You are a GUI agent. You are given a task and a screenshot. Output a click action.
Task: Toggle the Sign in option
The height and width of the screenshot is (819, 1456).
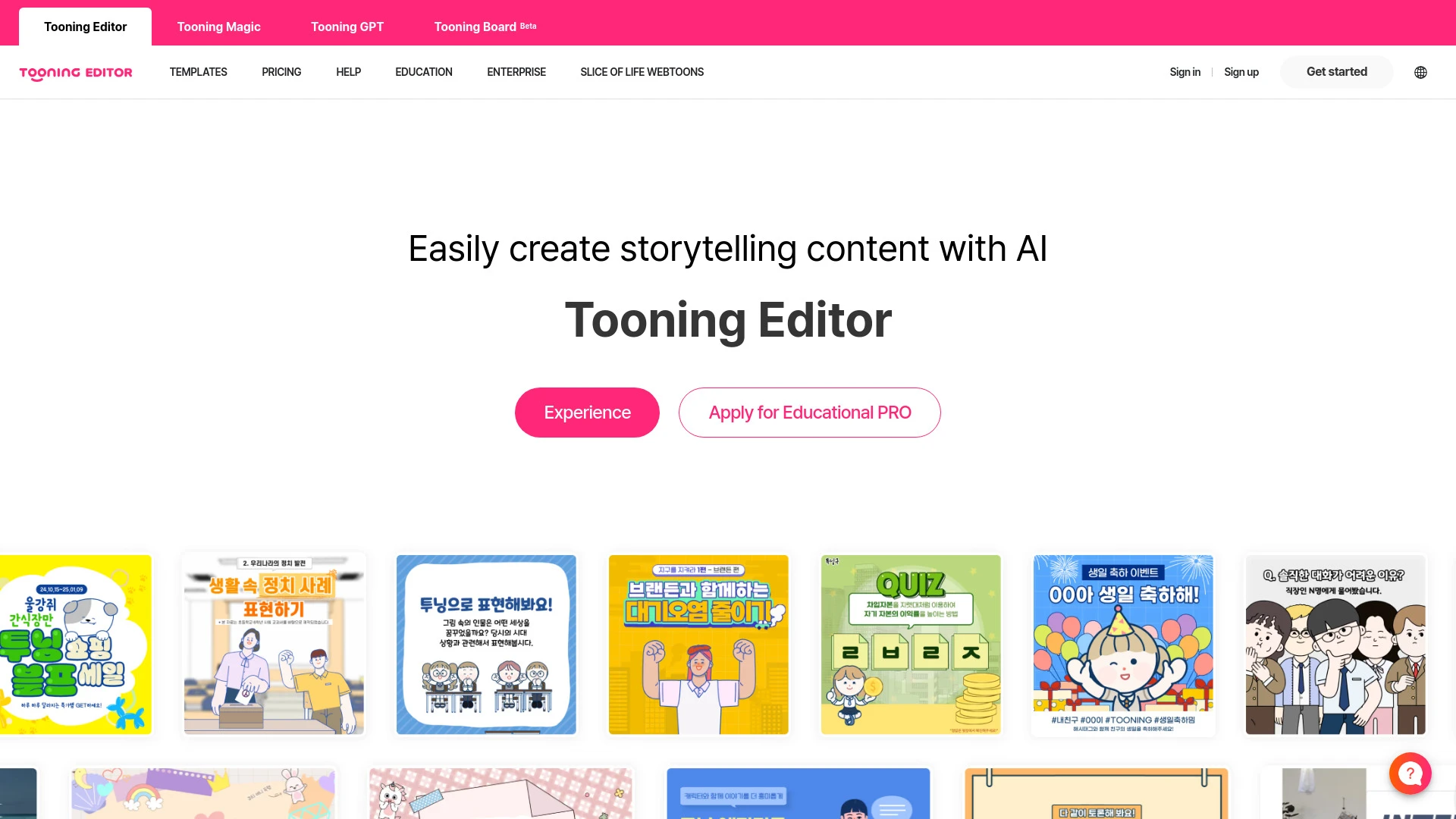click(1185, 71)
